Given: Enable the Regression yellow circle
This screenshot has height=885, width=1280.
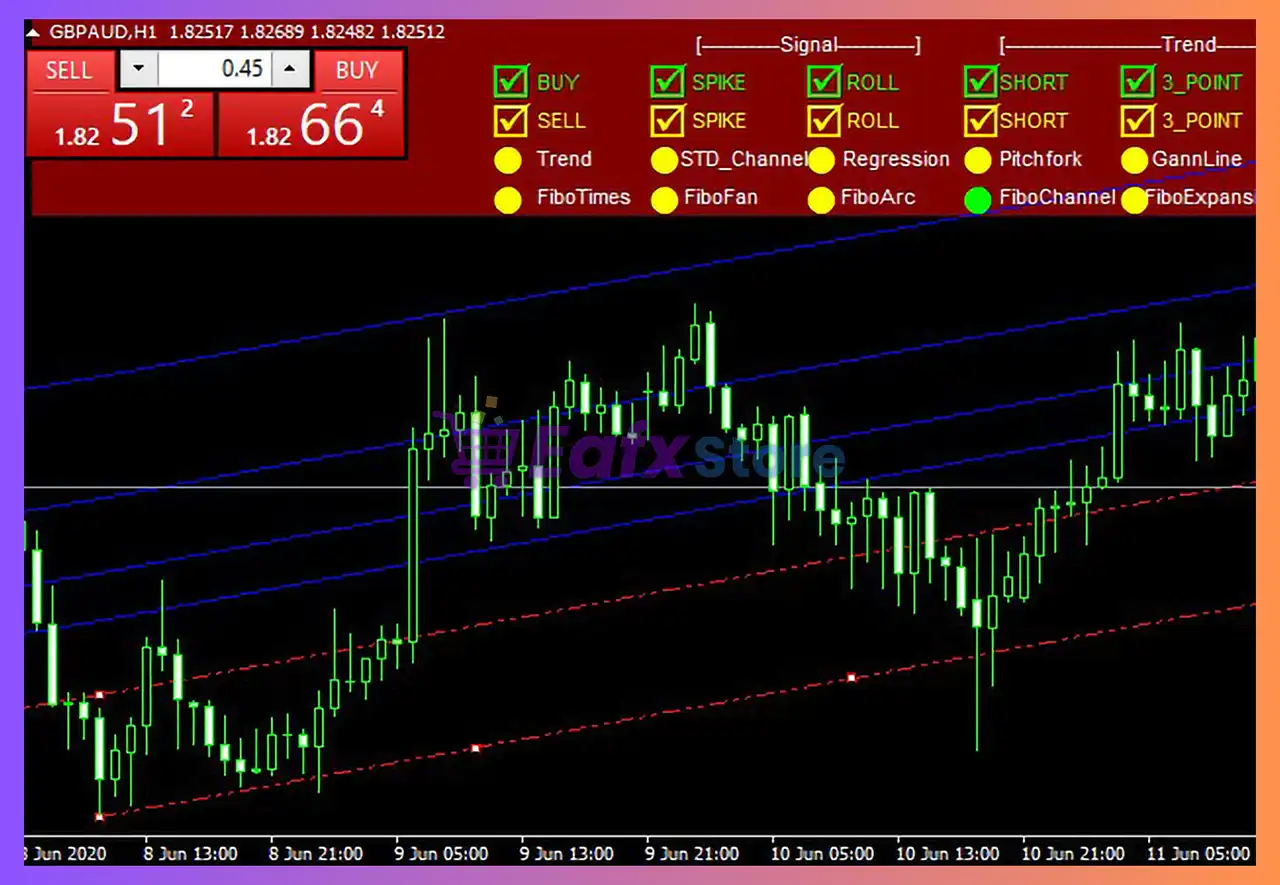Looking at the screenshot, I should 821,160.
